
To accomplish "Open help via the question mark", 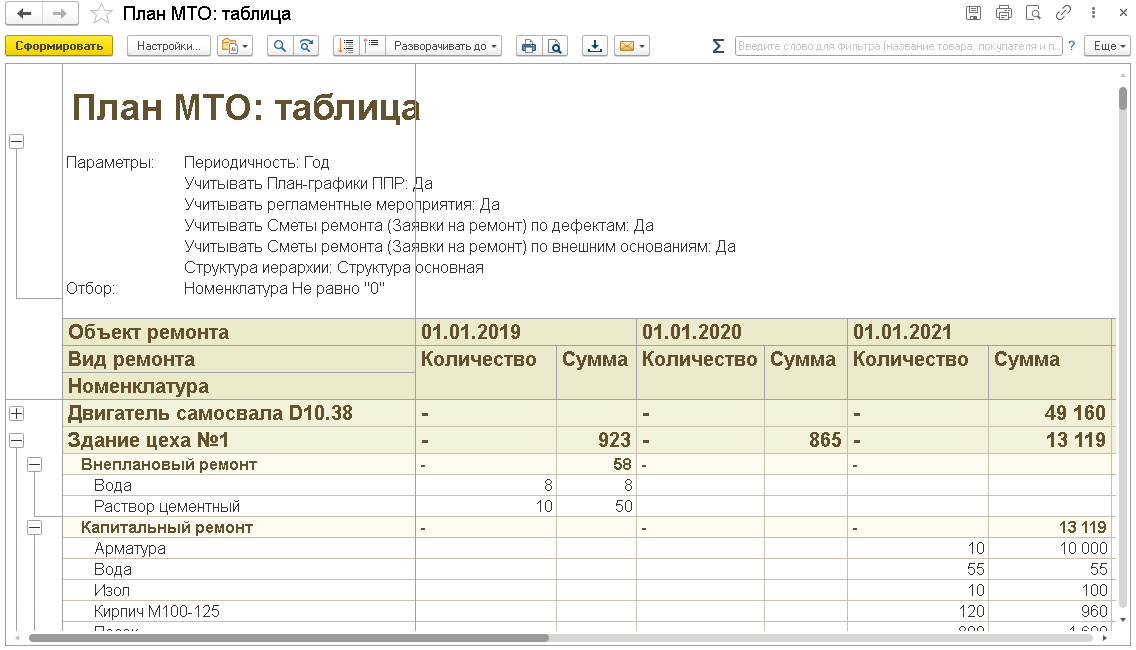I will (1072, 46).
